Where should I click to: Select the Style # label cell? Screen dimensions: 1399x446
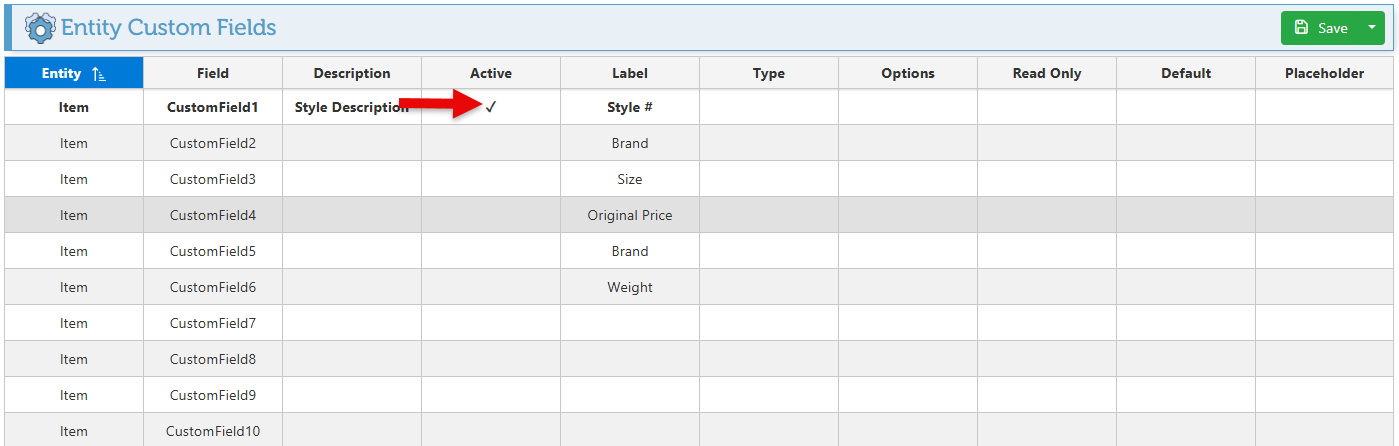tap(630, 107)
